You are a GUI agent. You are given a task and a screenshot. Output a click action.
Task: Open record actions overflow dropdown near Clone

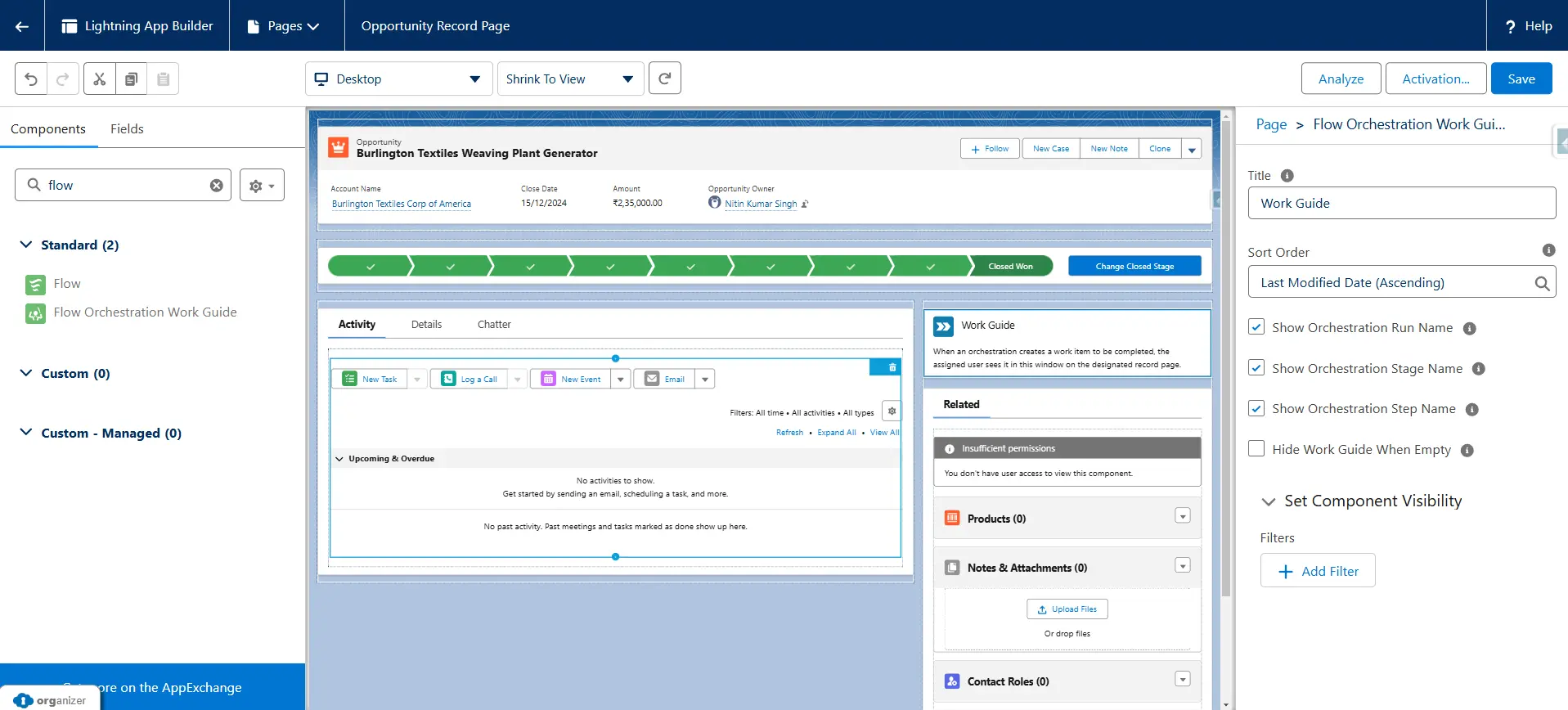point(1192,149)
